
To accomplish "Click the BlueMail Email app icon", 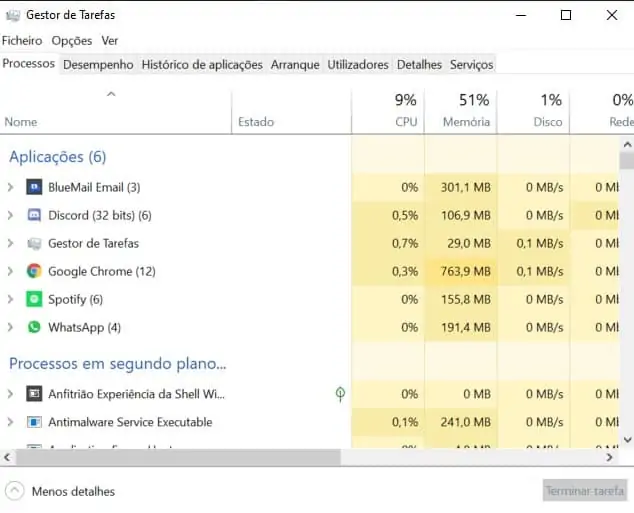I will (34, 187).
